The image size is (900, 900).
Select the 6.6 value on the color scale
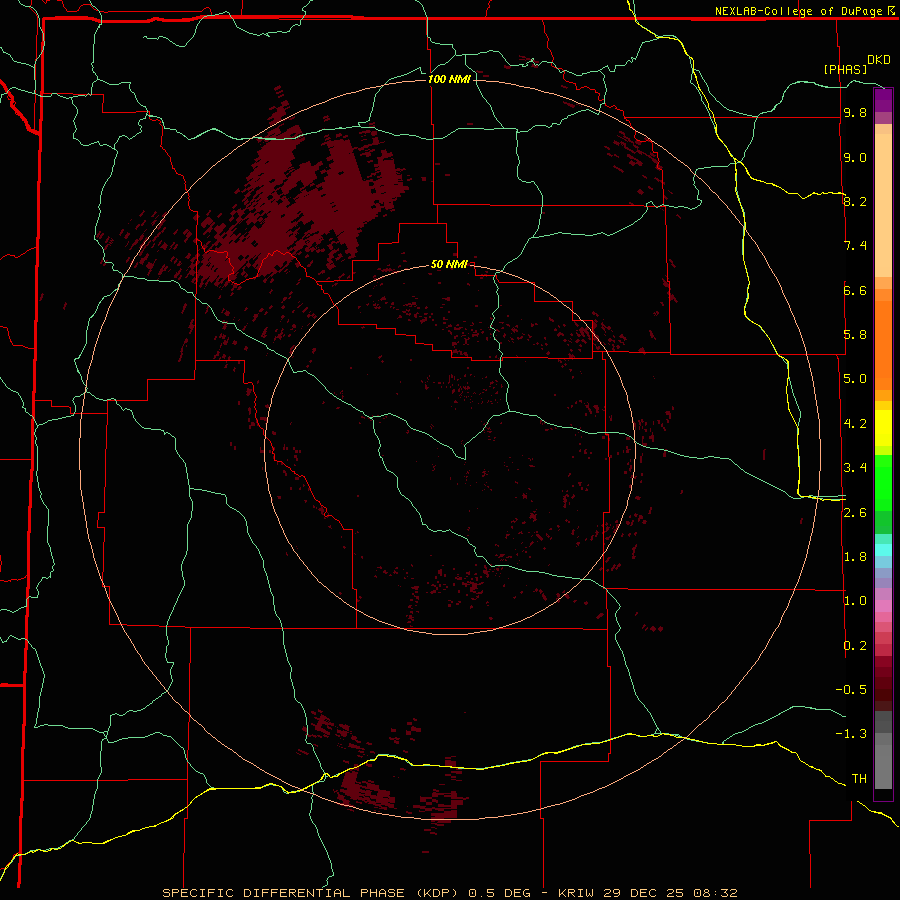855,290
